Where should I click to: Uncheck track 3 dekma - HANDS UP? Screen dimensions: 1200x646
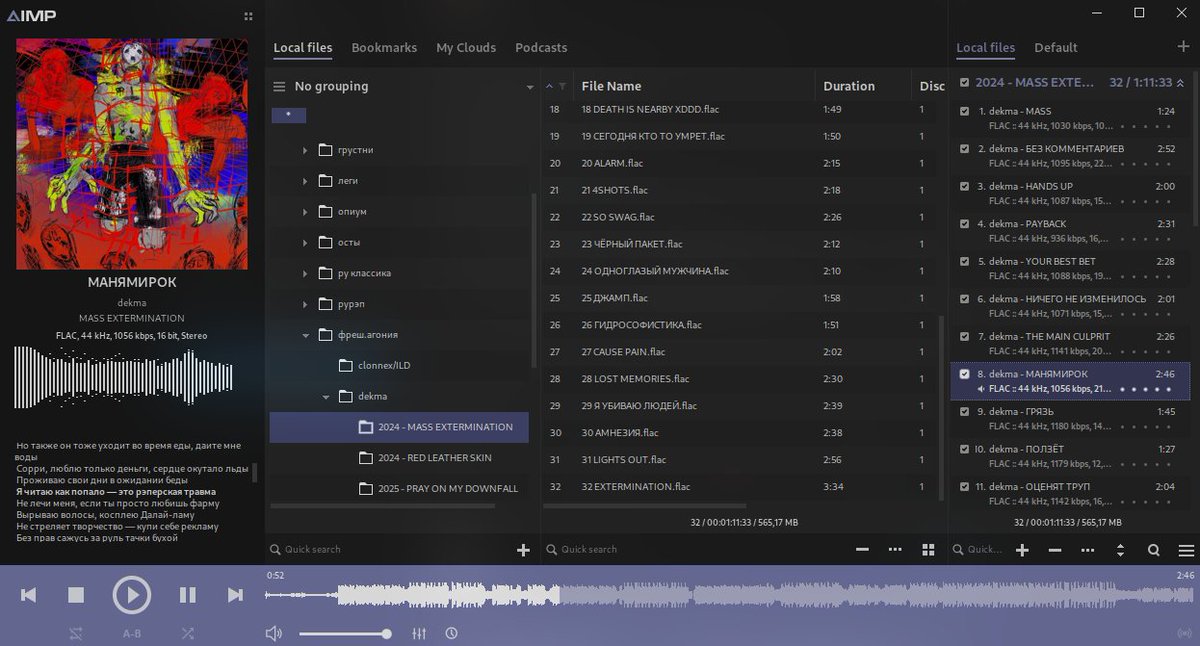(x=964, y=186)
